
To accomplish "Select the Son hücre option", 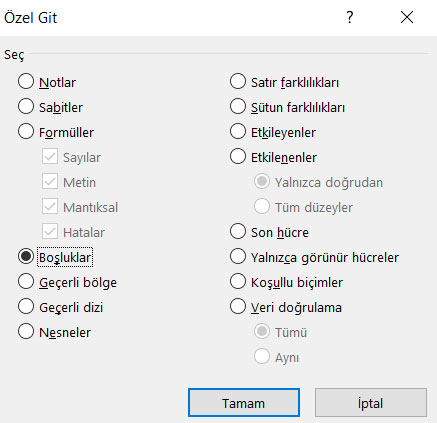I will [238, 232].
